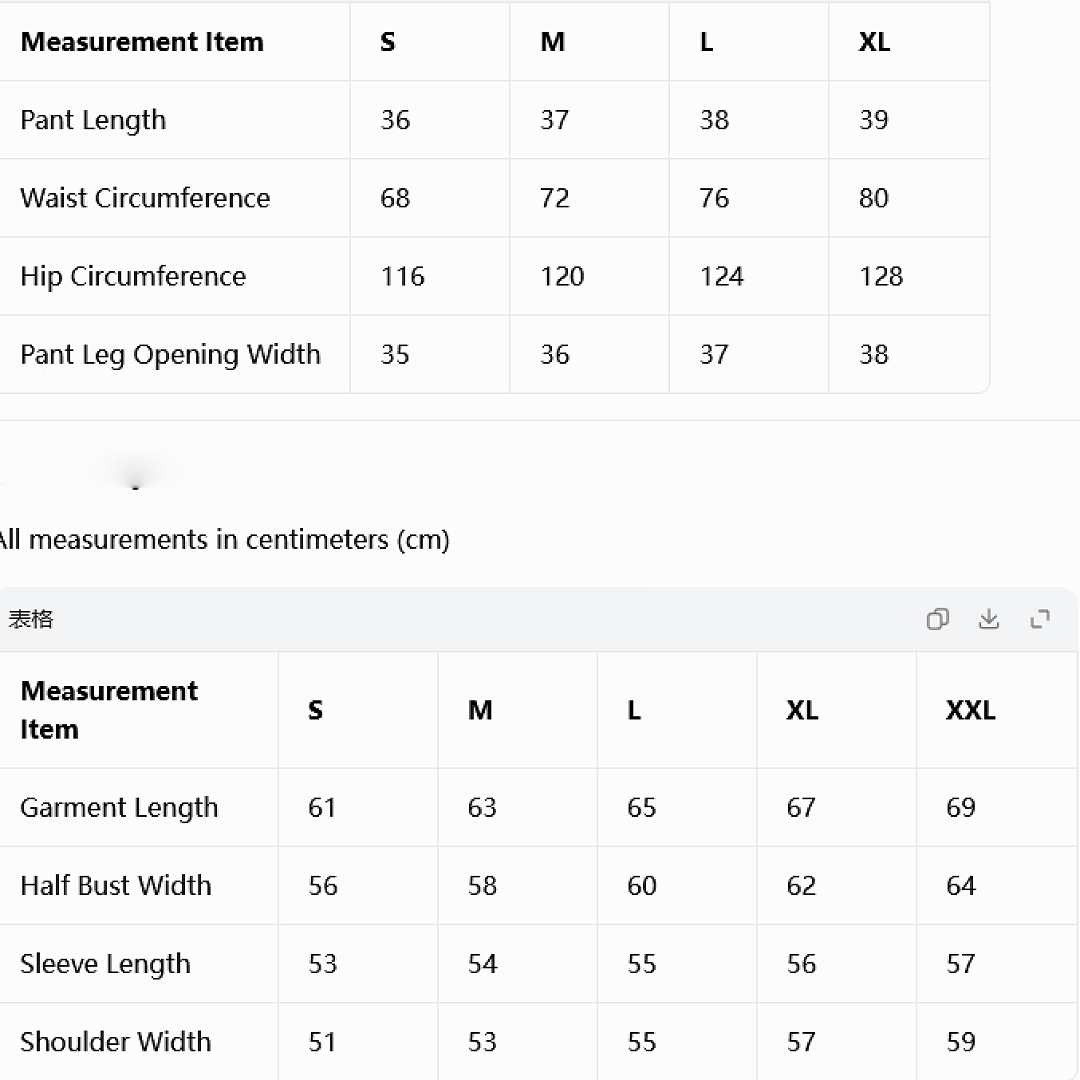Select the Waist Circumference row label
The height and width of the screenshot is (1080, 1080).
click(x=145, y=198)
